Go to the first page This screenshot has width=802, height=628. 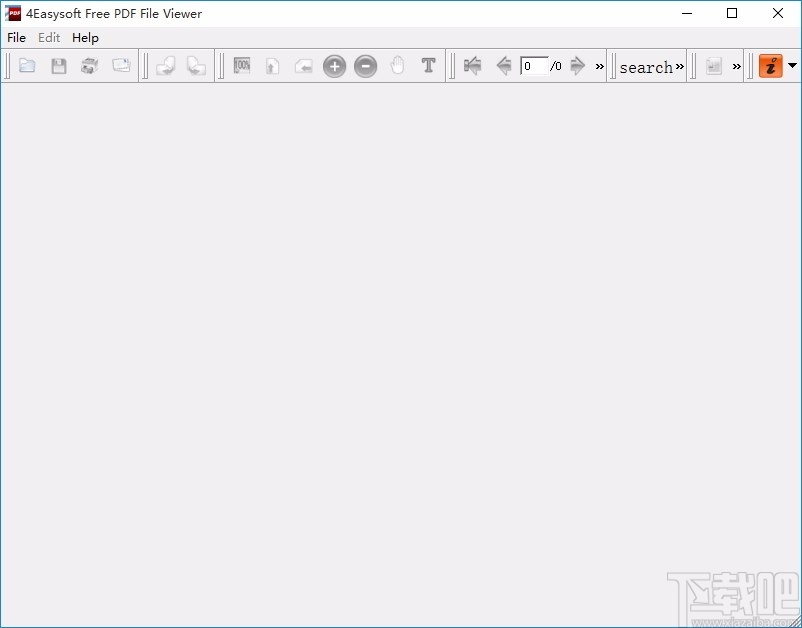pos(471,66)
